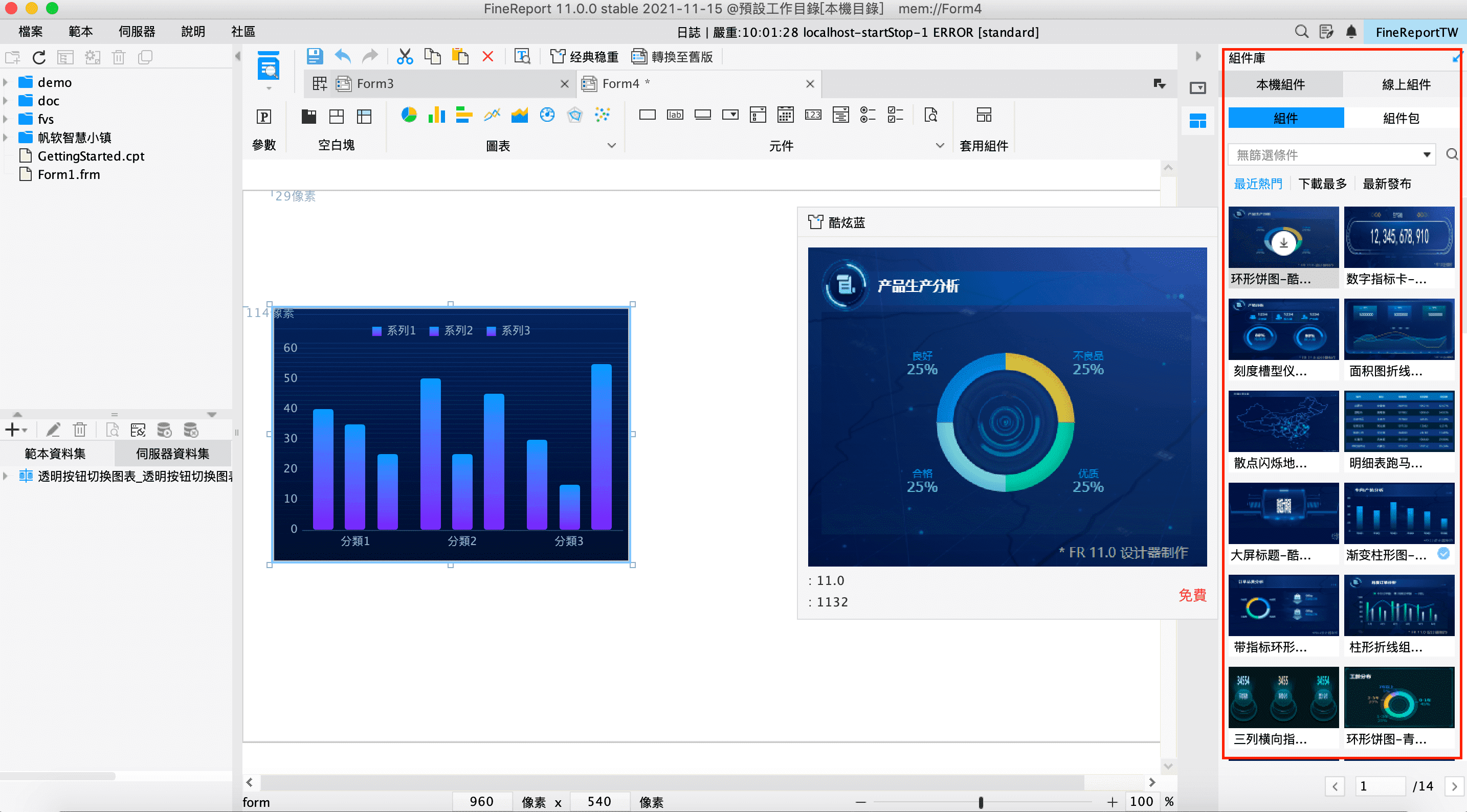1467x812 pixels.
Task: Add a parameter panel with the P icon
Action: pyautogui.click(x=263, y=116)
